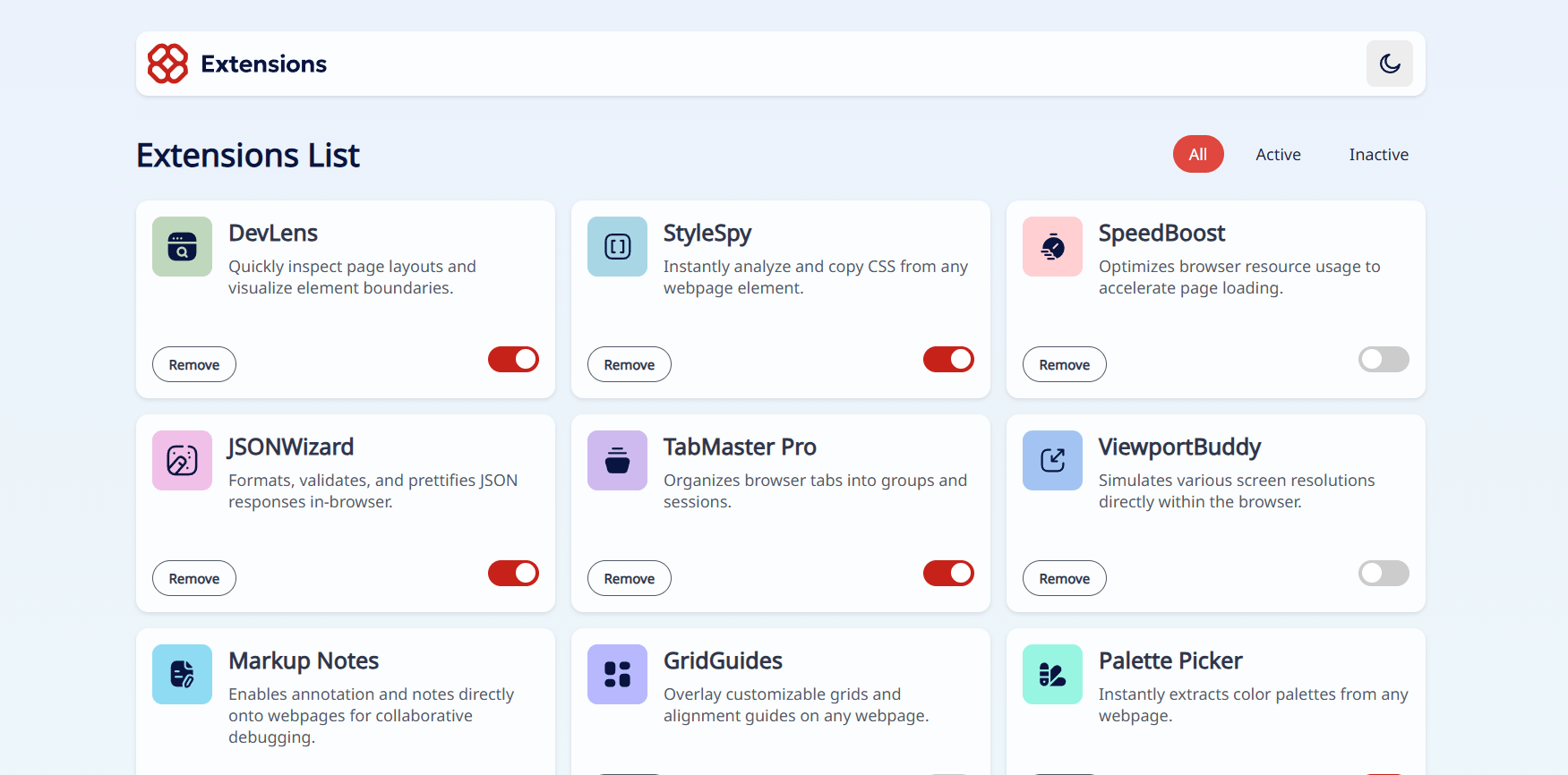Enable the SpeedBoost extension toggle
Viewport: 1568px width, 775px height.
coord(1384,359)
